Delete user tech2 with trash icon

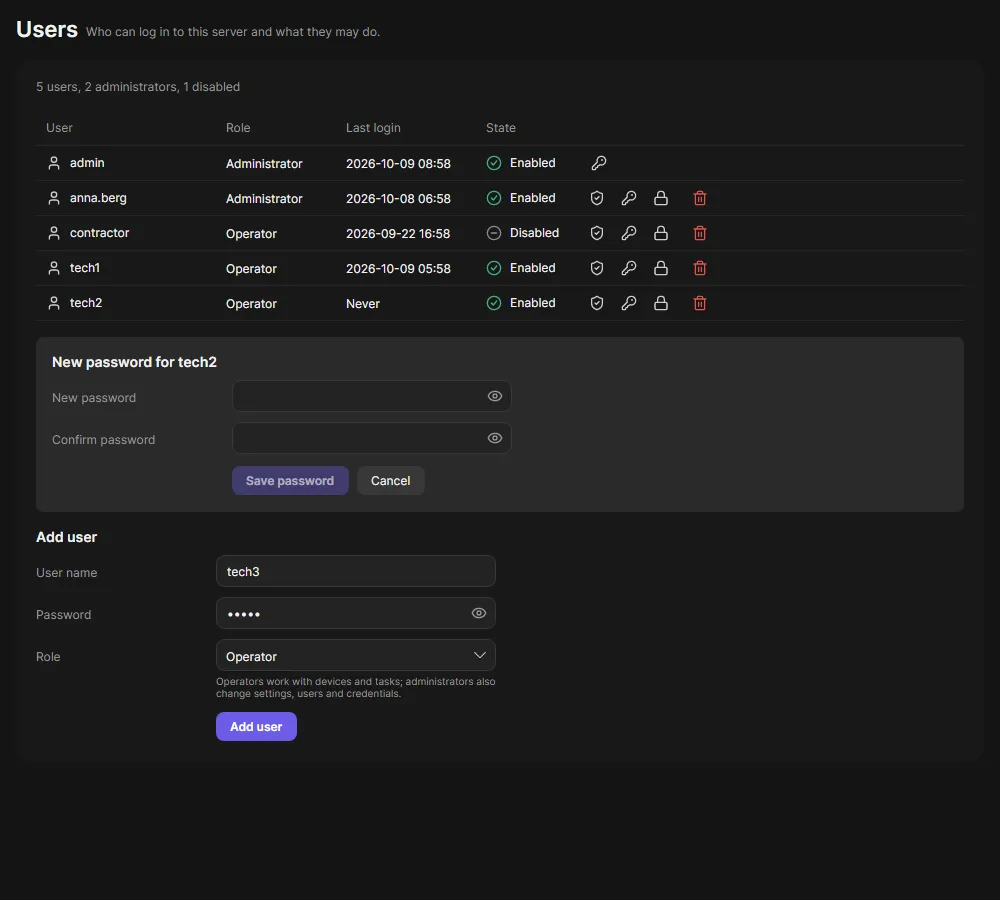pyautogui.click(x=700, y=304)
